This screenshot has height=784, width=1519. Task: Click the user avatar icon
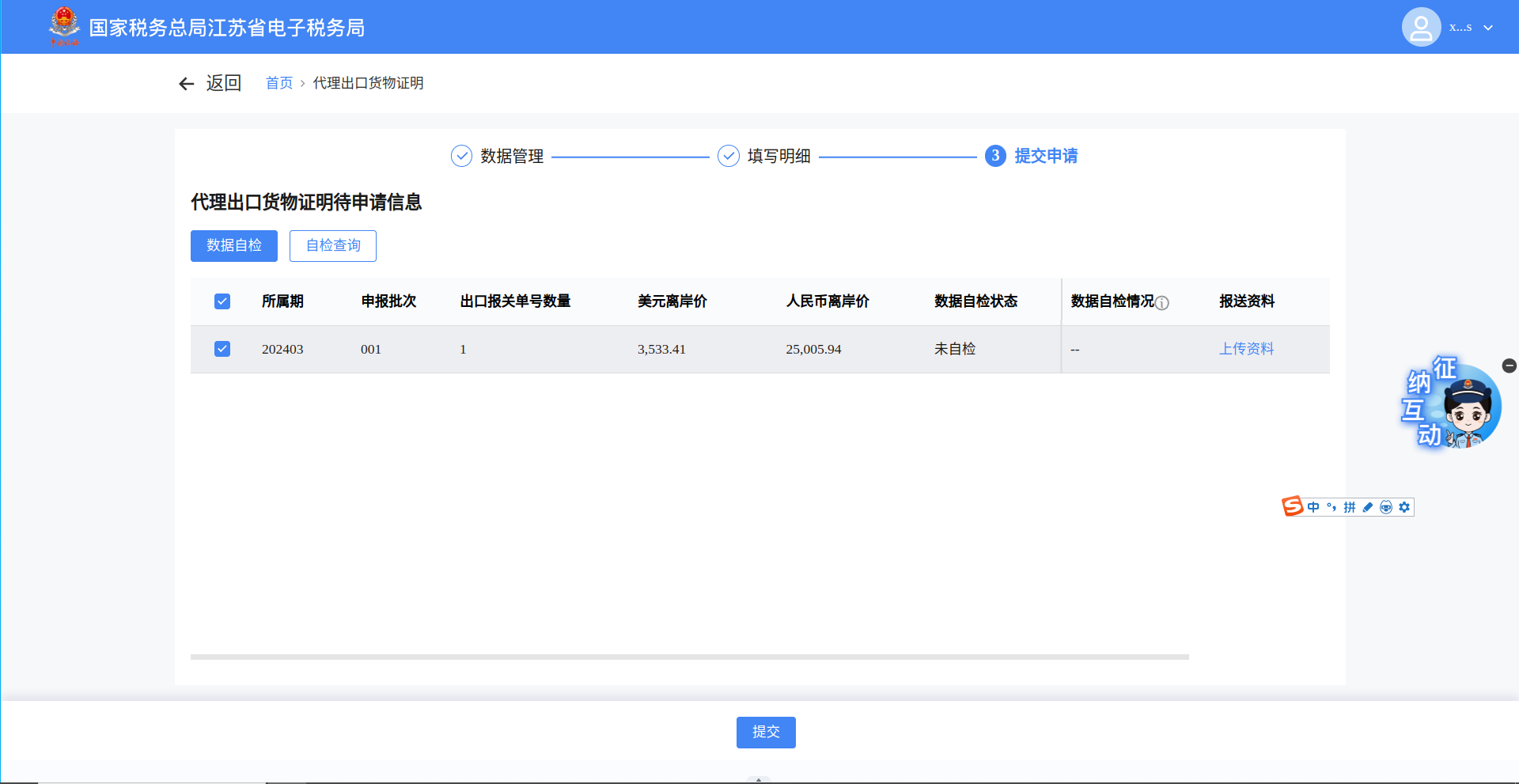click(1421, 28)
